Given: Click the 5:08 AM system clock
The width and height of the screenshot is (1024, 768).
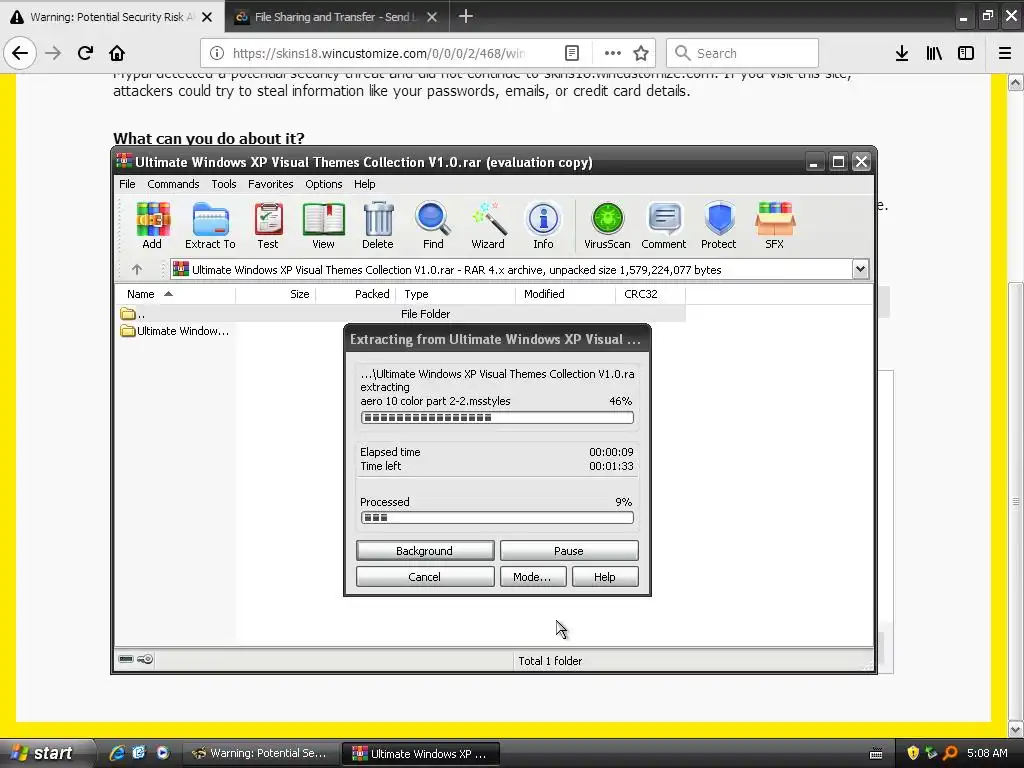Looking at the screenshot, I should 987,753.
